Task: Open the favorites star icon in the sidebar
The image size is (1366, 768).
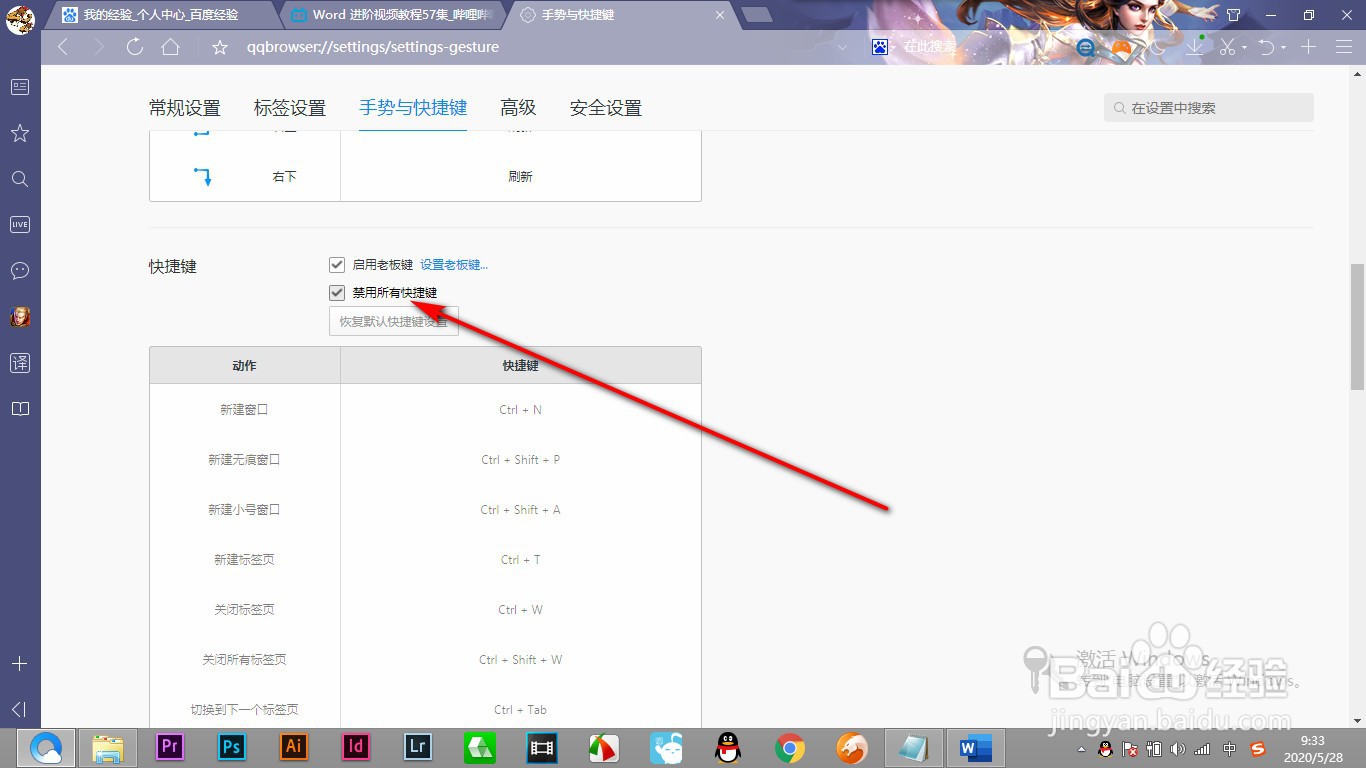Action: coord(20,133)
